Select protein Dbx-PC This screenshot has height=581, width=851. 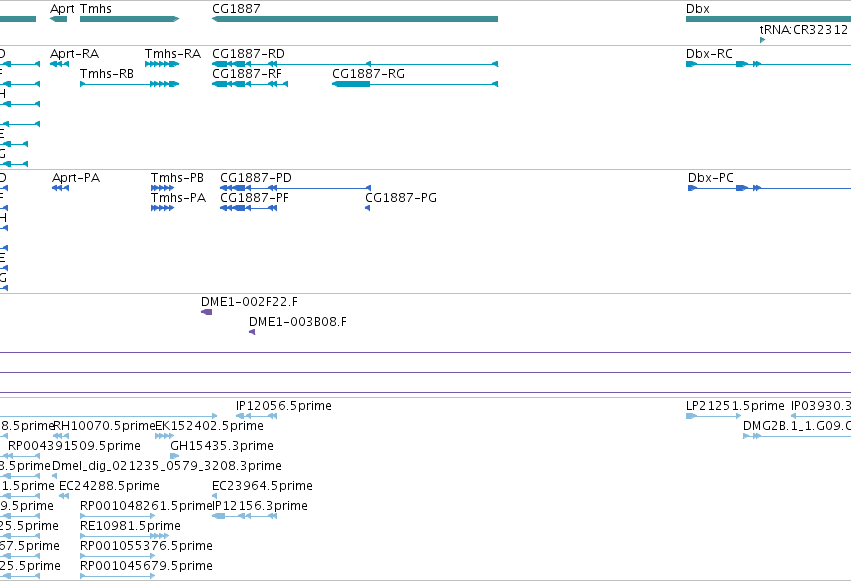(711, 178)
